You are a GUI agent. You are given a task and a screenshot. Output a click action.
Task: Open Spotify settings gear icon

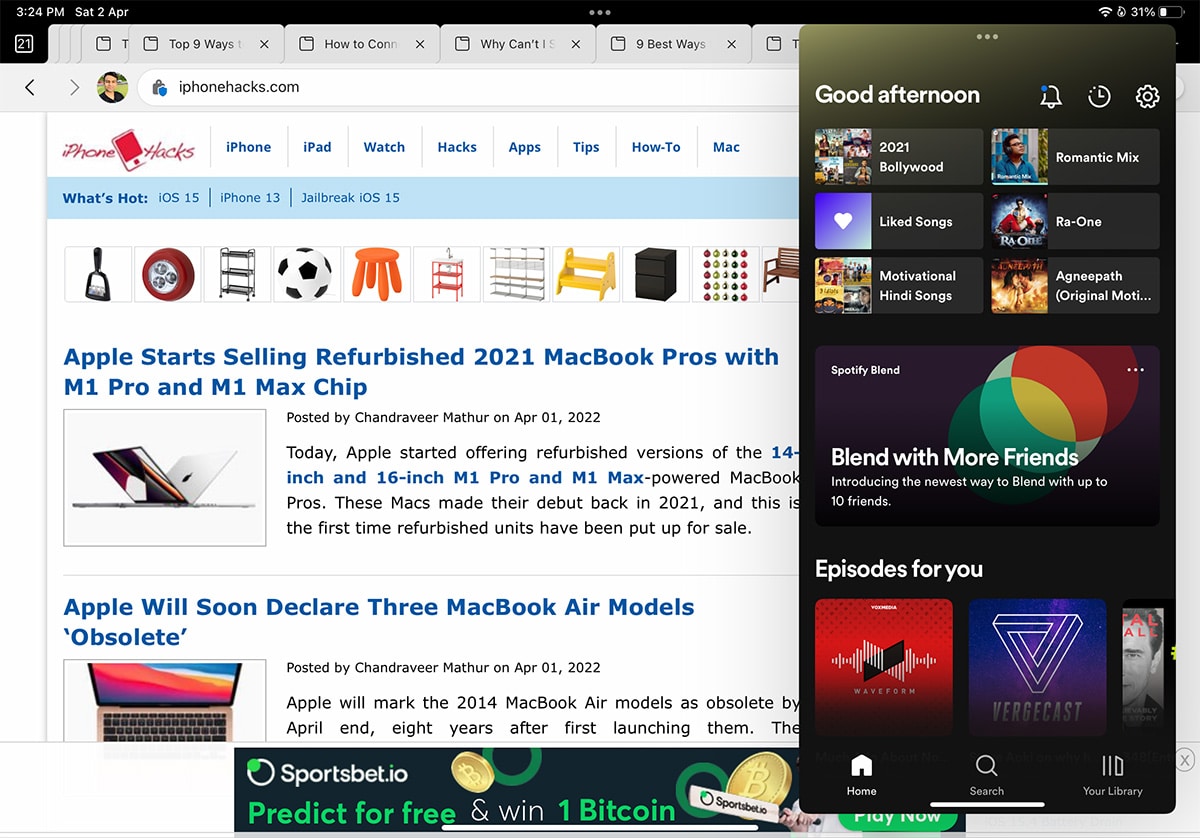pyautogui.click(x=1147, y=96)
